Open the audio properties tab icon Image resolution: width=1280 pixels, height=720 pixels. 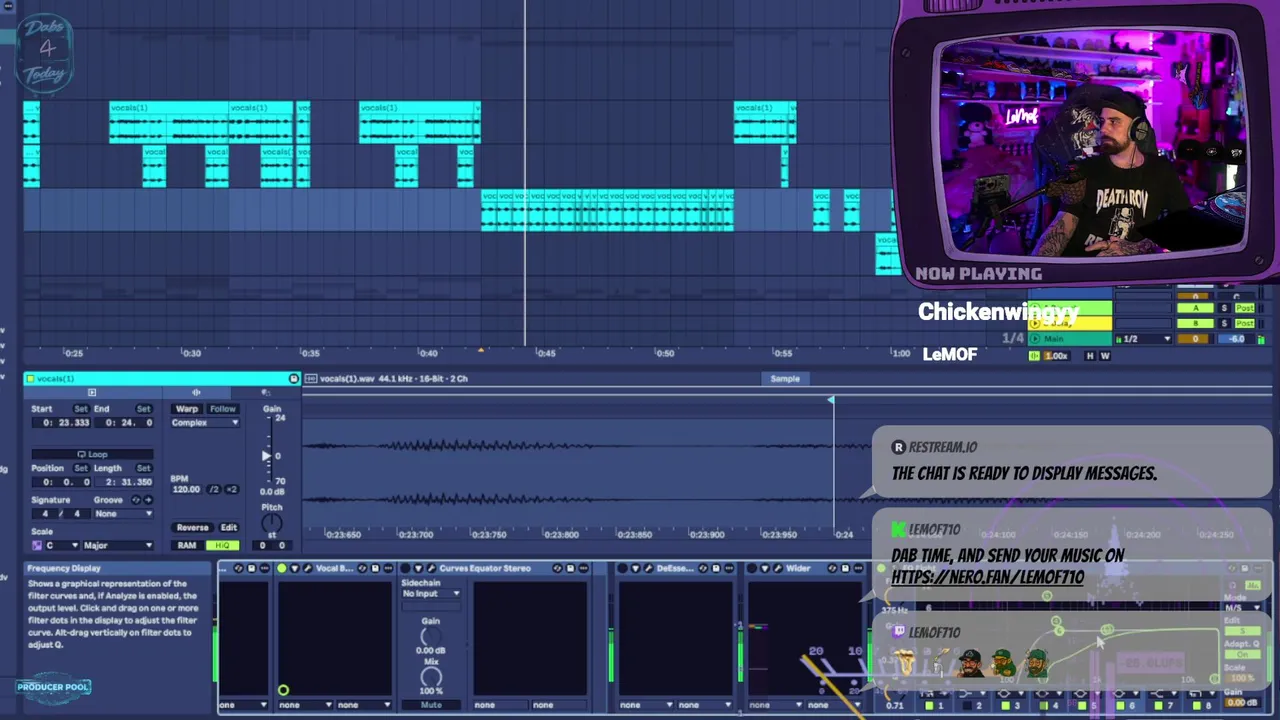[196, 393]
